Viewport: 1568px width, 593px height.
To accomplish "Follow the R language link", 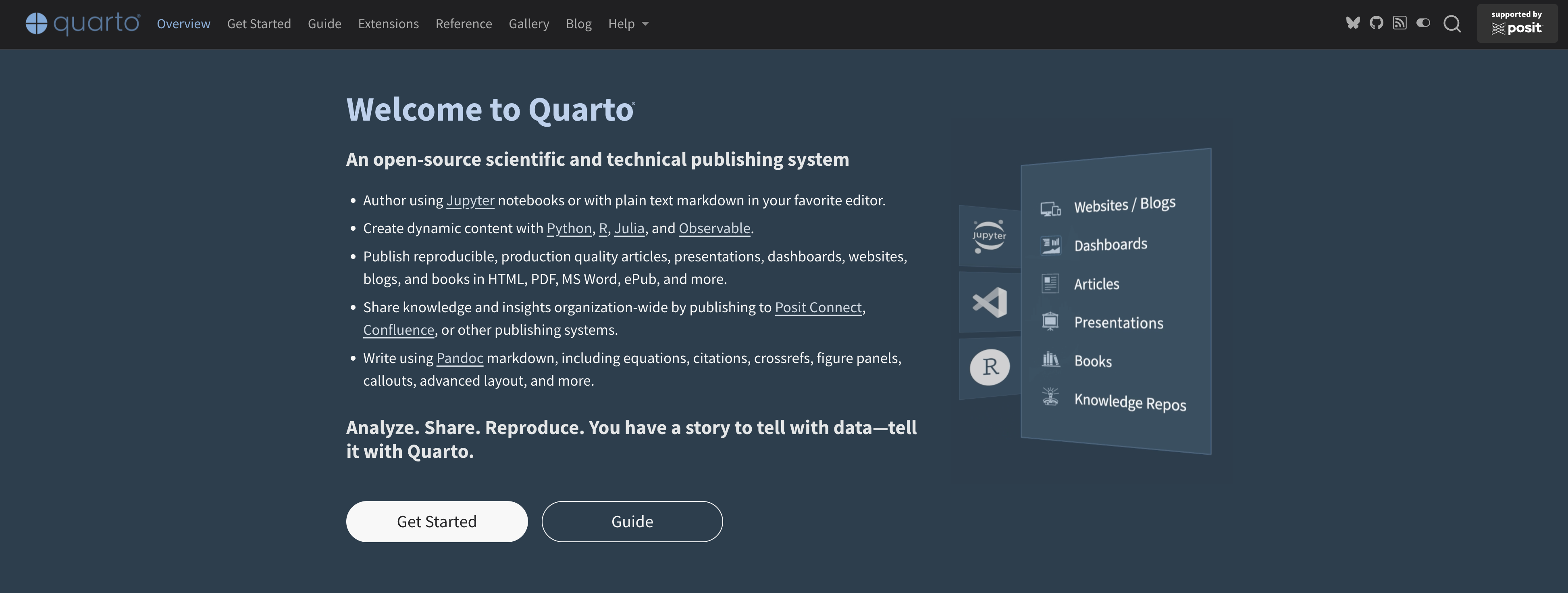I will (x=603, y=229).
